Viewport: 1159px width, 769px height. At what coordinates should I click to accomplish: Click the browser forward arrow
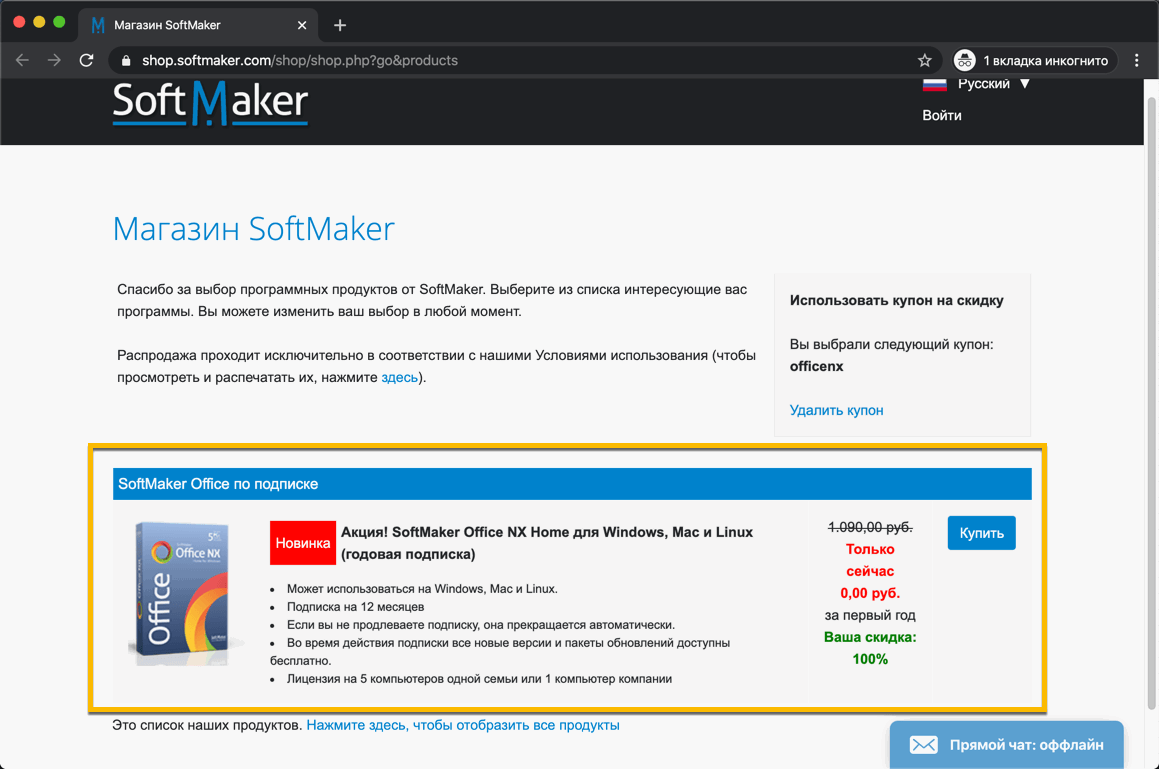pos(54,61)
